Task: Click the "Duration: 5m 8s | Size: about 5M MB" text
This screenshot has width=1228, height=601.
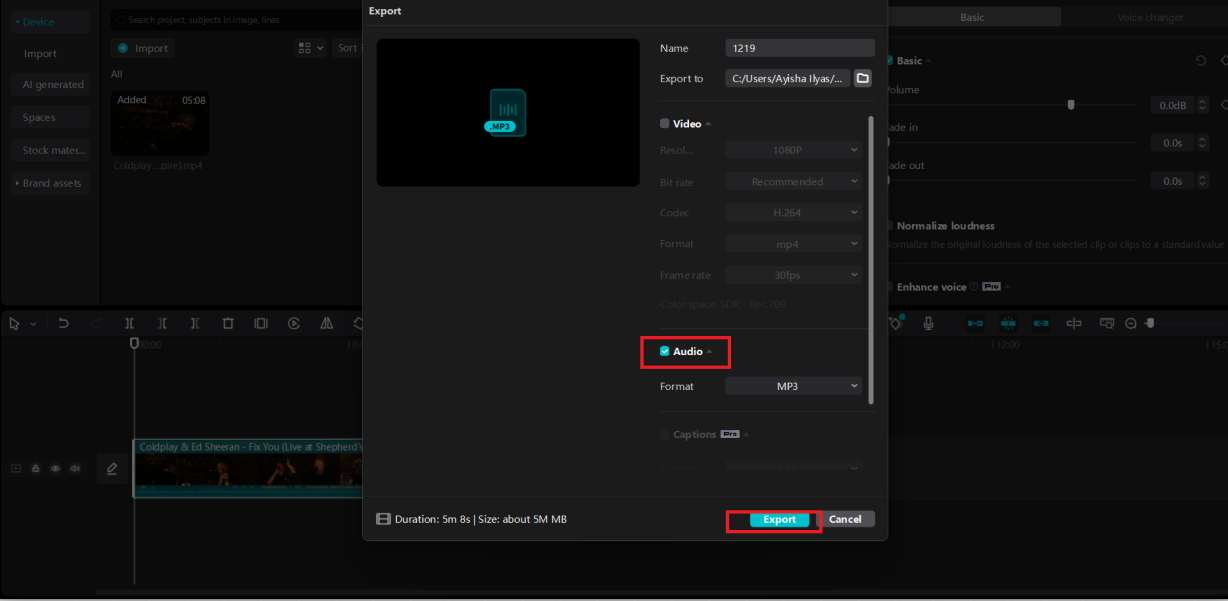Action: click(x=481, y=519)
